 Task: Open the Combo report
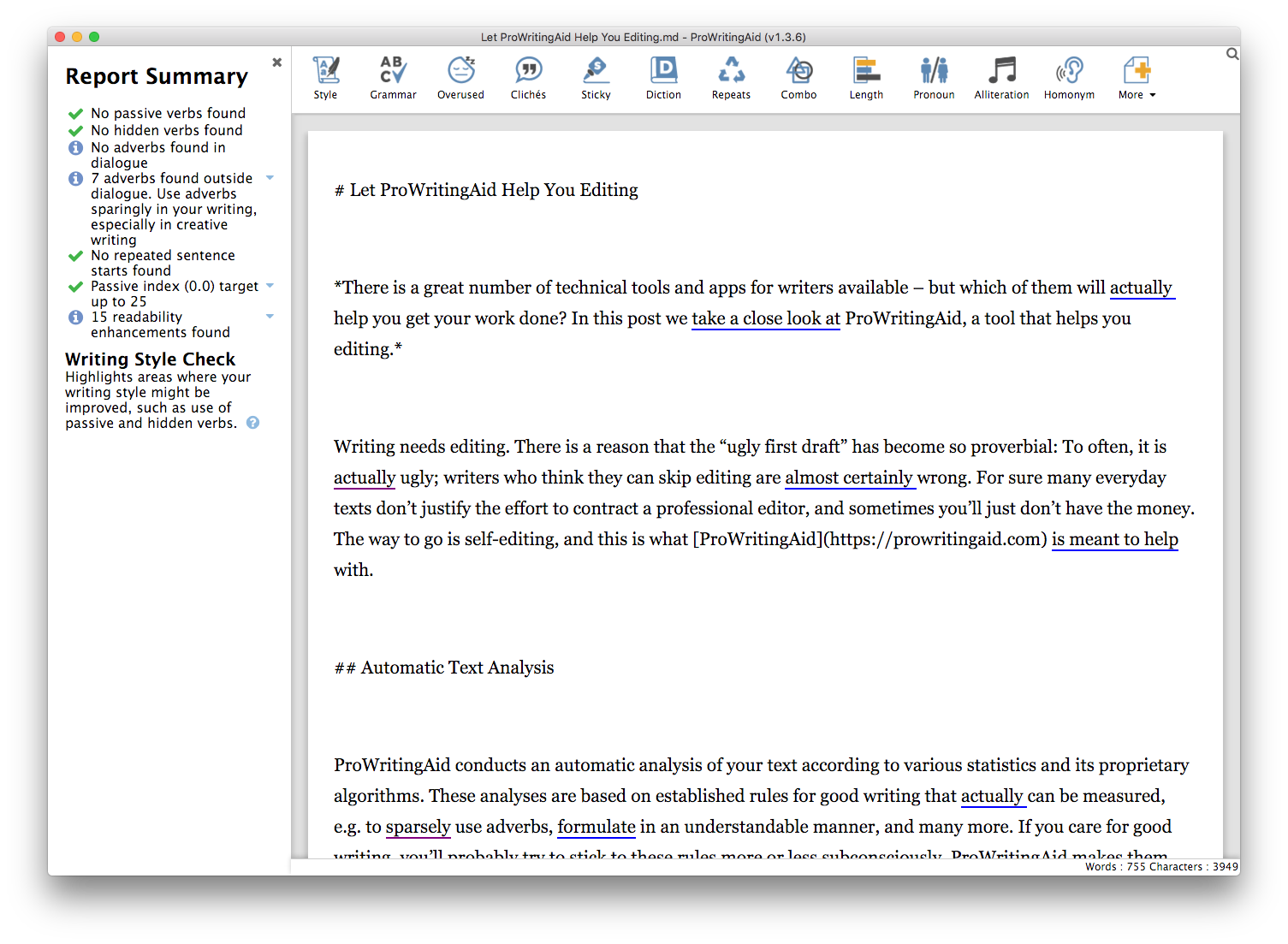click(x=798, y=78)
